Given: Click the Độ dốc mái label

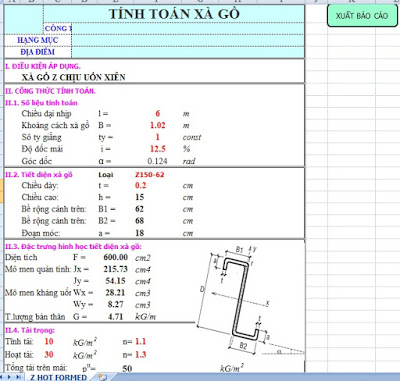Looking at the screenshot, I should (x=42, y=149).
